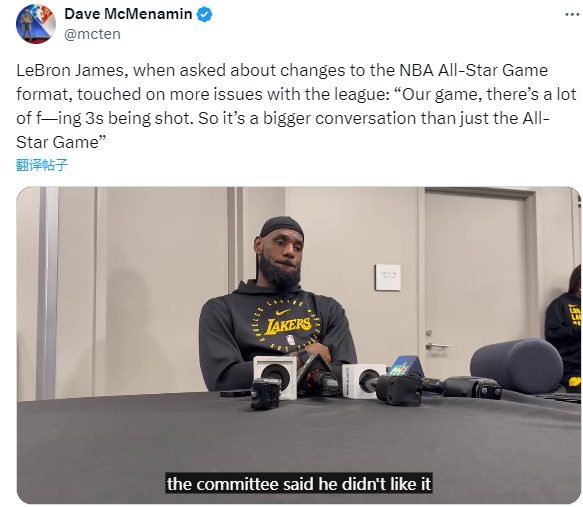The image size is (583, 507).
Task: Click the black phone lying on the table
Action: [x=235, y=393]
